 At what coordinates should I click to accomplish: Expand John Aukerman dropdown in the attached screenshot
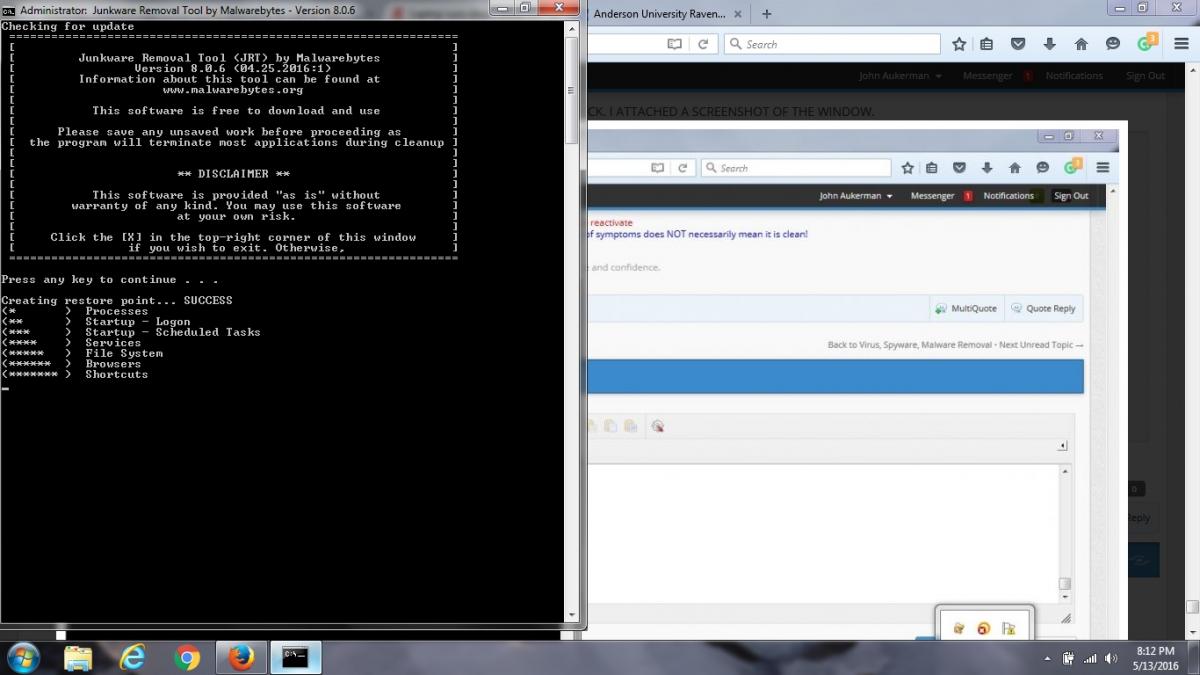coord(856,196)
